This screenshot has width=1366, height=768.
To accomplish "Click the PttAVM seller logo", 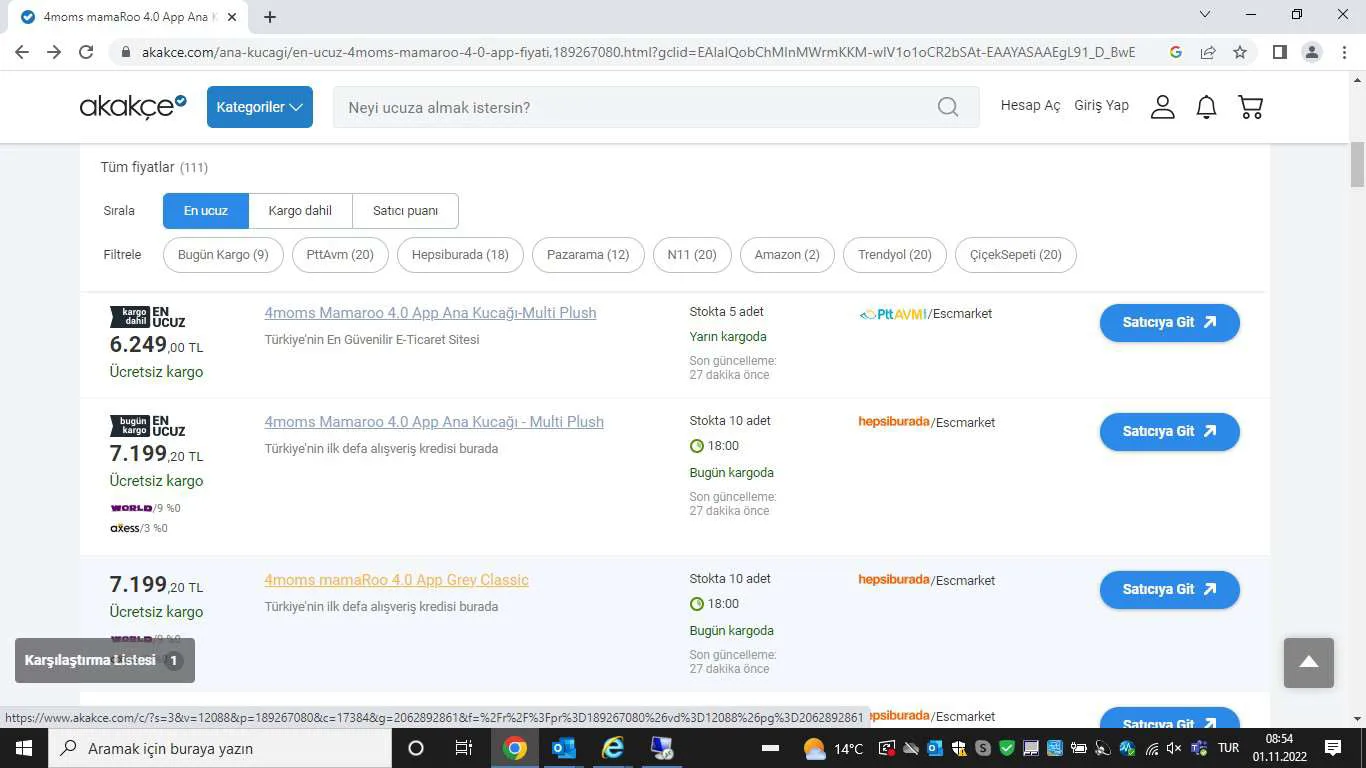I will click(x=893, y=314).
